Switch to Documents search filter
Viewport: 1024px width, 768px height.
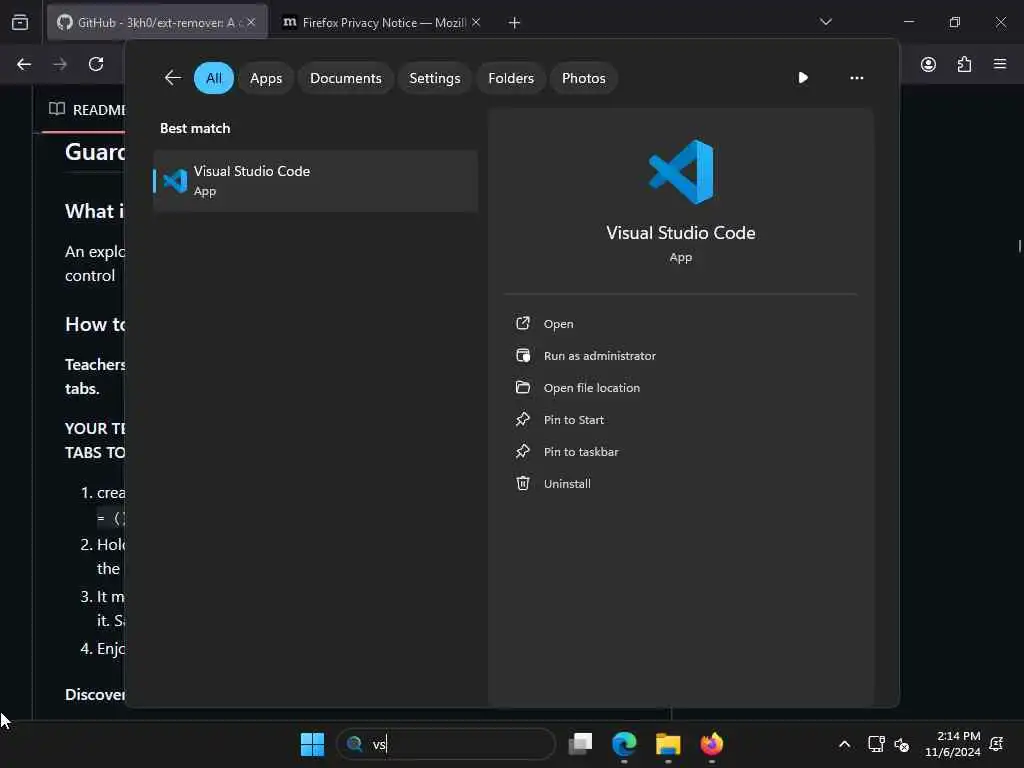tap(345, 78)
